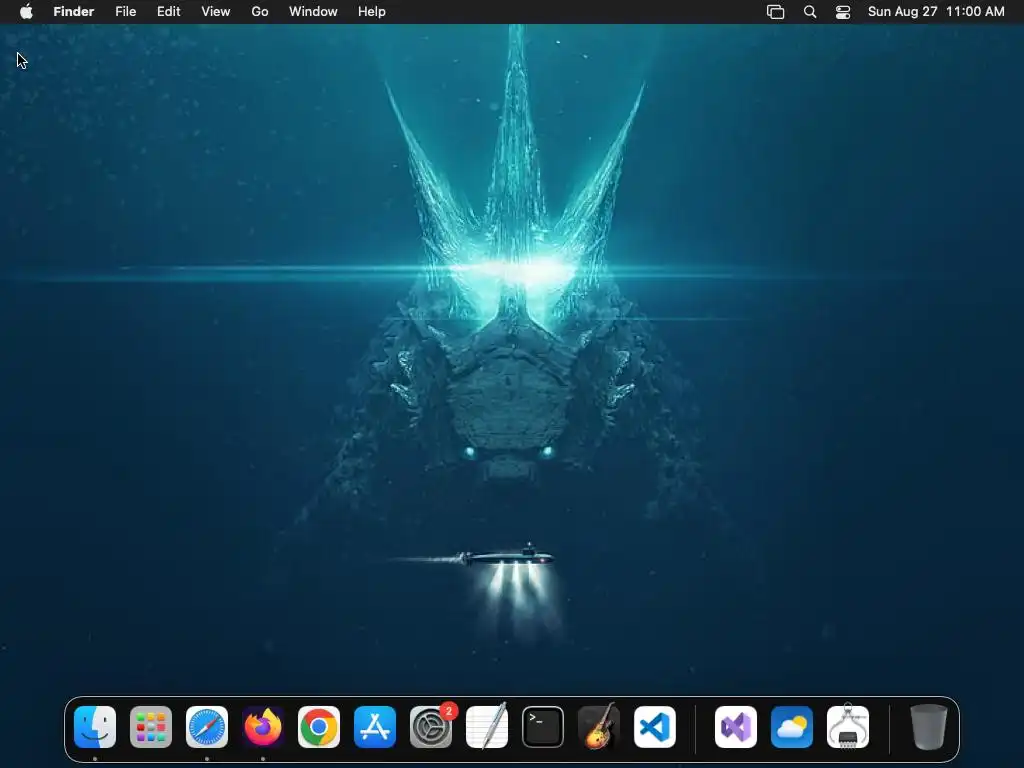Open the Finder application menu
Image resolution: width=1024 pixels, height=768 pixels.
click(x=74, y=11)
